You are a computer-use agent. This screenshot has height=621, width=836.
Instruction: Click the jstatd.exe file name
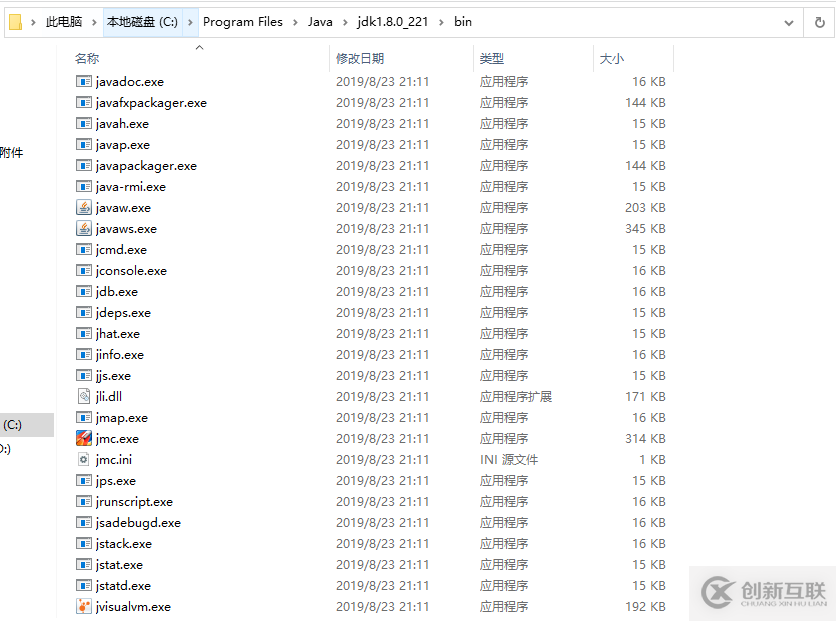pyautogui.click(x=123, y=586)
